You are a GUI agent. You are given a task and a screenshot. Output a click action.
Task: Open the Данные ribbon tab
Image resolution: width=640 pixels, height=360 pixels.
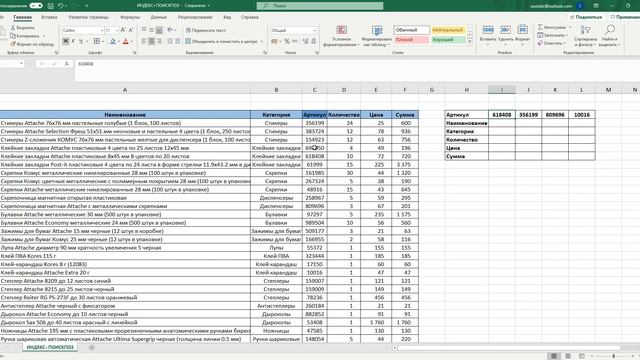158,17
